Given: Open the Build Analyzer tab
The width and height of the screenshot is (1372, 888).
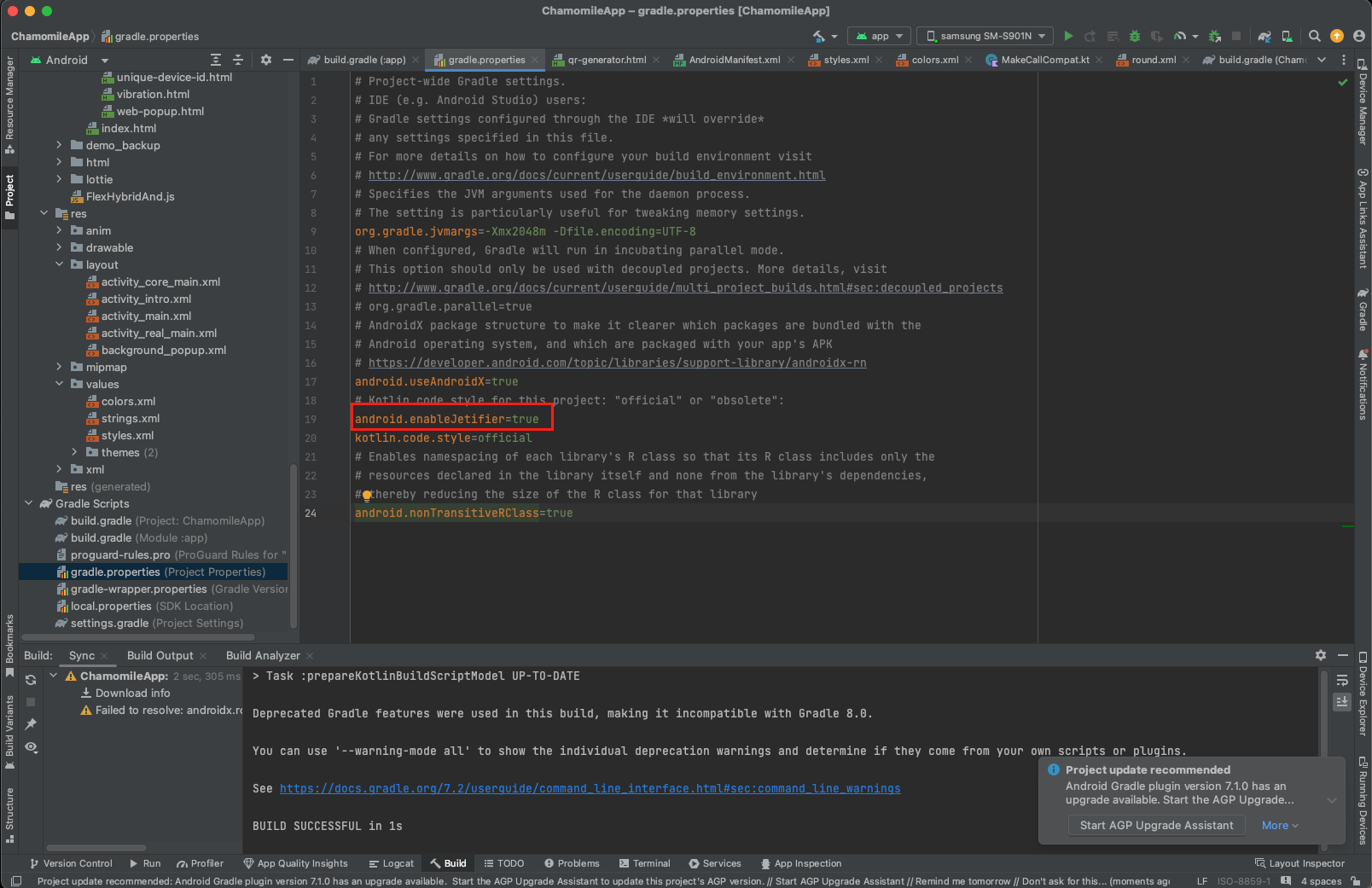Looking at the screenshot, I should click(x=263, y=655).
